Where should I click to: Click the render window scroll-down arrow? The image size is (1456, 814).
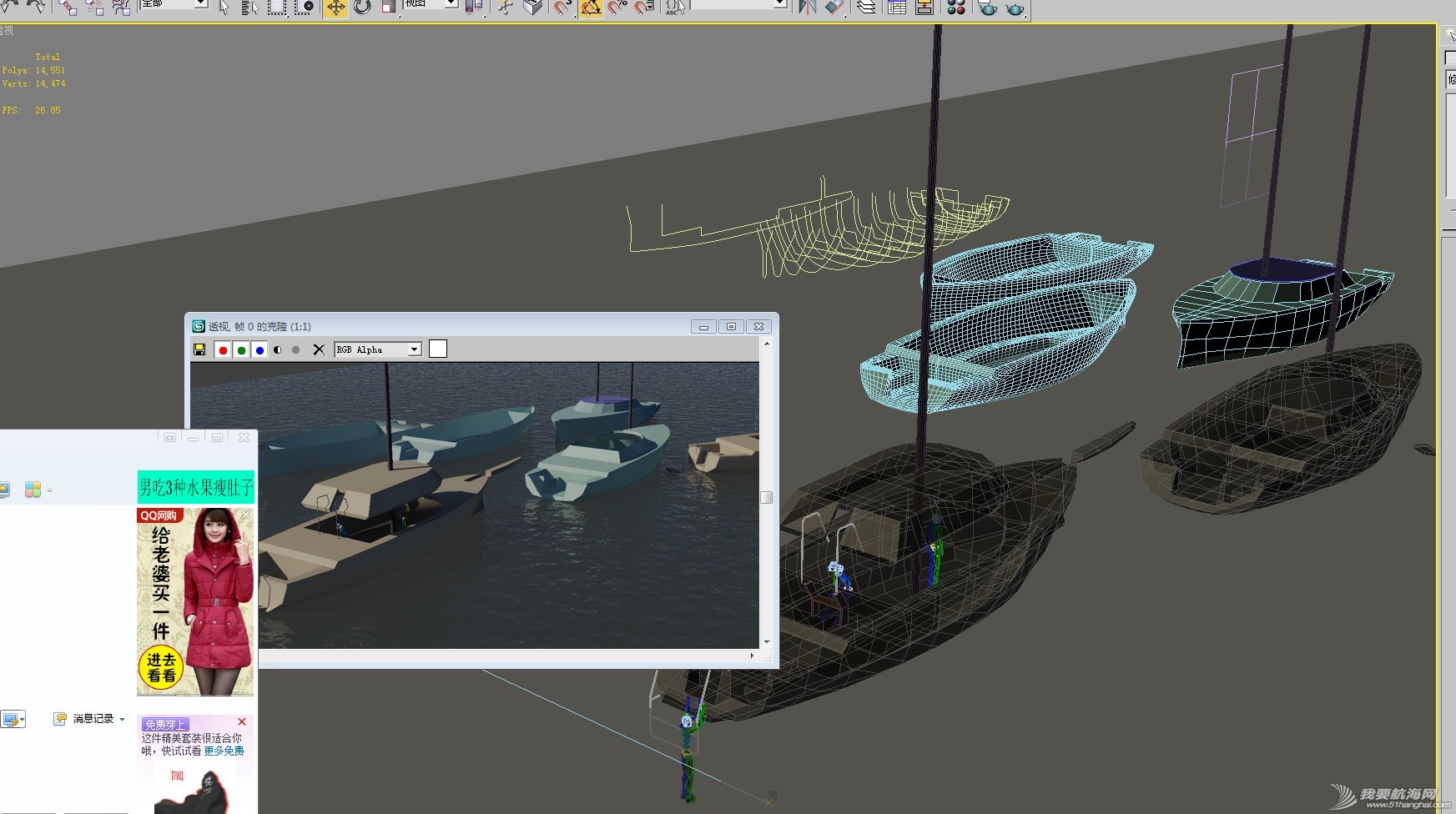point(766,642)
